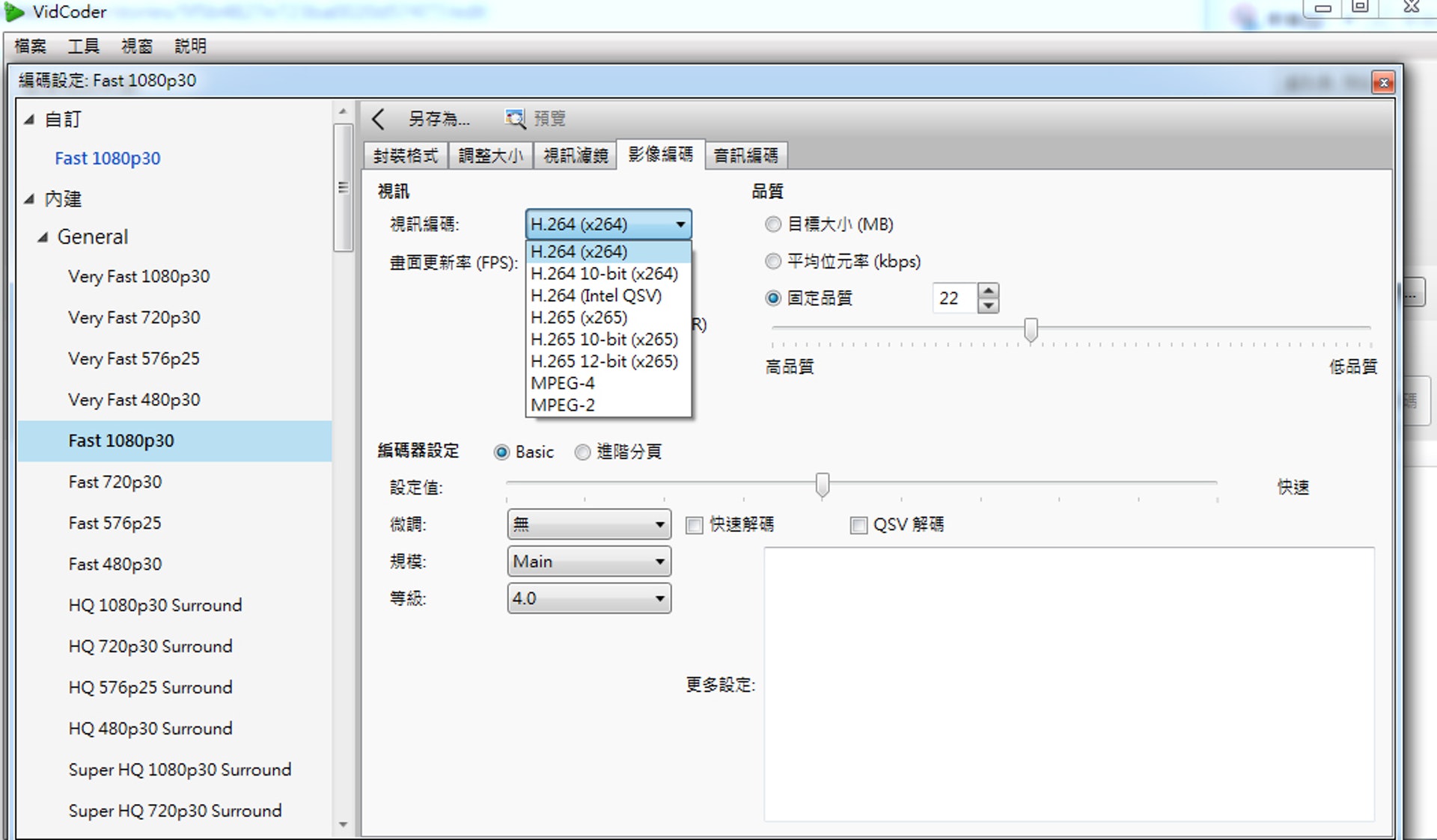Viewport: 1437px width, 840px height.
Task: Click the back arrow icon
Action: pyautogui.click(x=379, y=119)
